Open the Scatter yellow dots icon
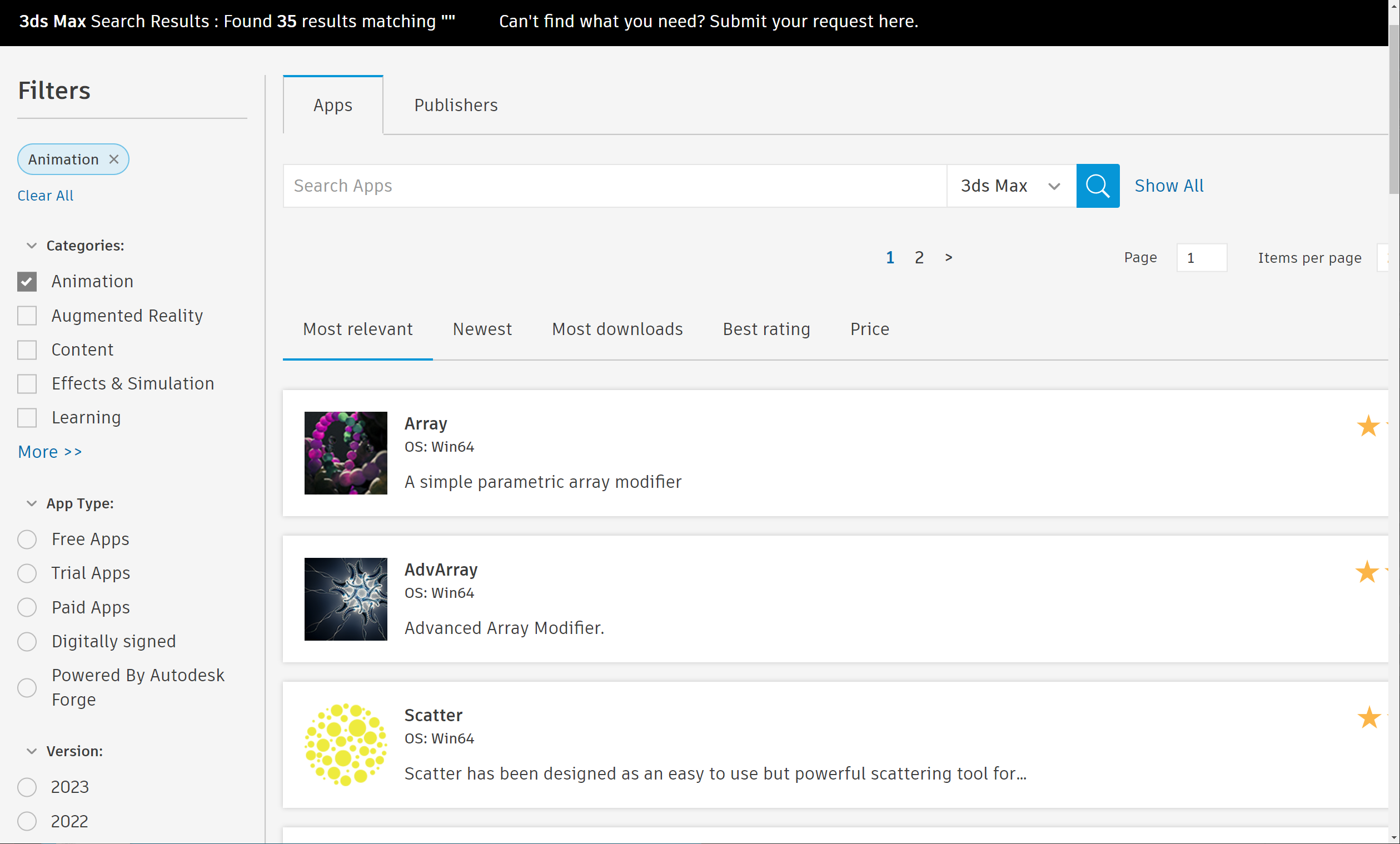 click(346, 745)
